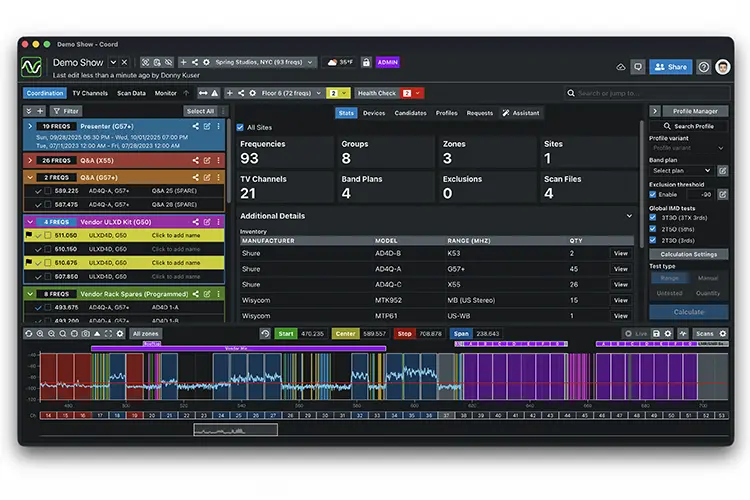This screenshot has width=750, height=500.
Task: Click the save disk icon near Live
Action: pos(656,333)
